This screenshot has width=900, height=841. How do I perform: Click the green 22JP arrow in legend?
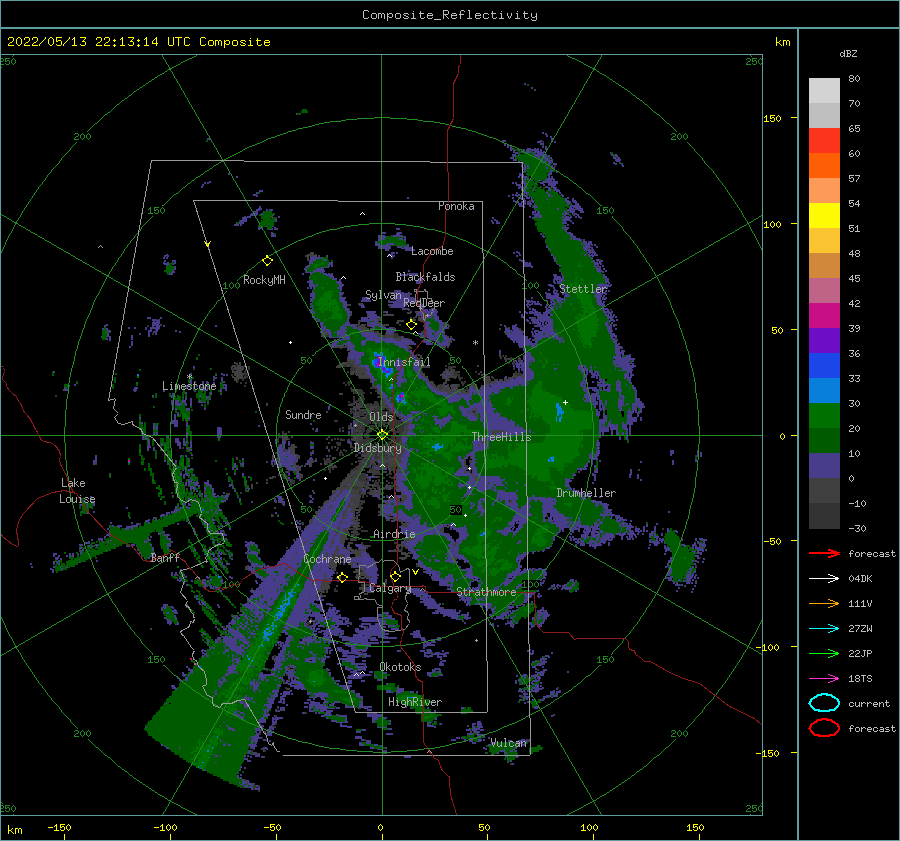coord(824,653)
